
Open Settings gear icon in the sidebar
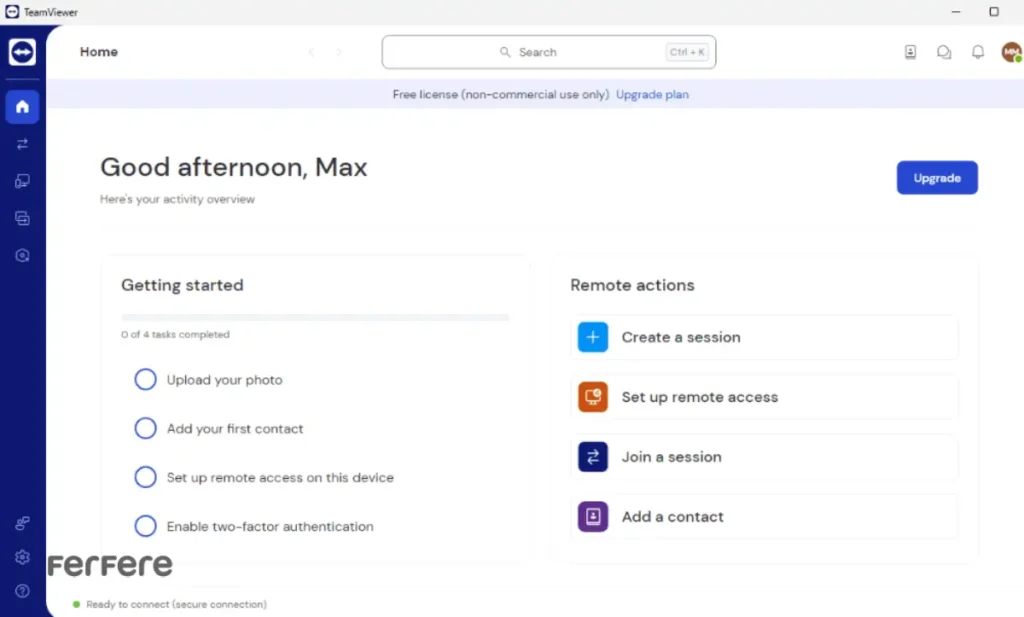click(22, 557)
